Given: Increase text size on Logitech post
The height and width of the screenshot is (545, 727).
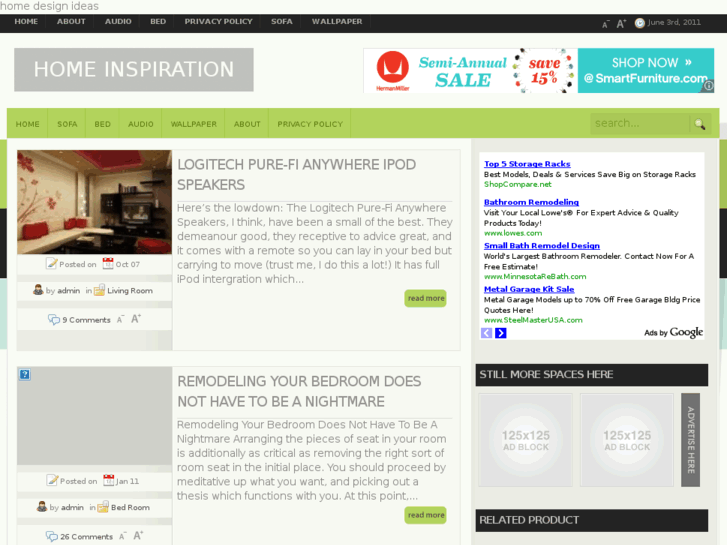Looking at the screenshot, I should (136, 319).
